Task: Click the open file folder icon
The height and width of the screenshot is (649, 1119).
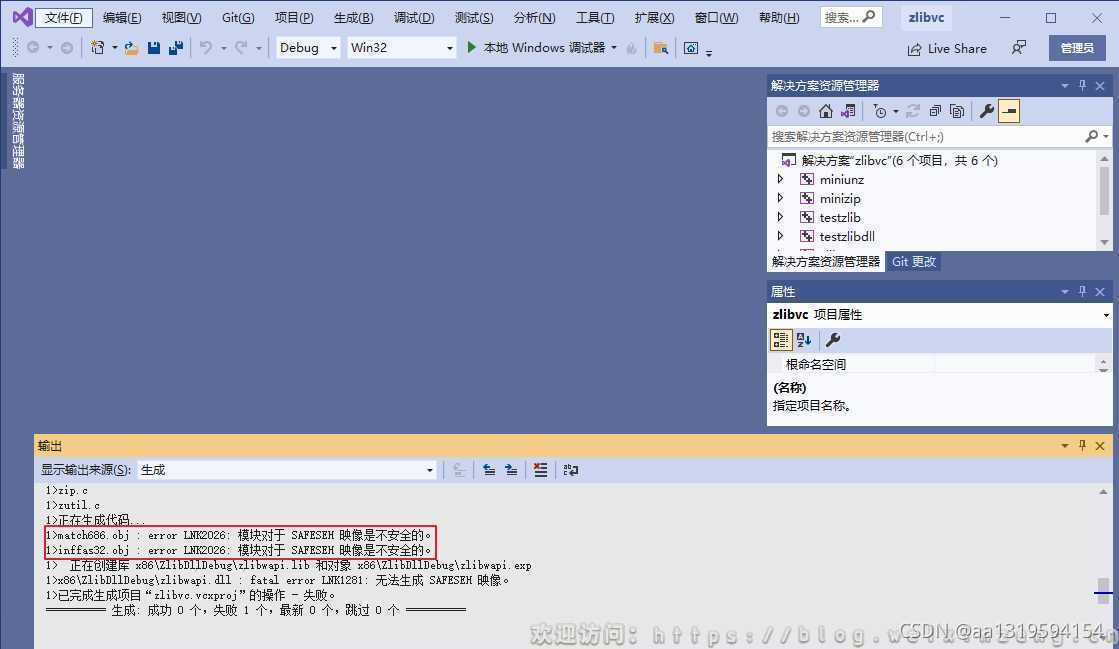Action: tap(131, 48)
